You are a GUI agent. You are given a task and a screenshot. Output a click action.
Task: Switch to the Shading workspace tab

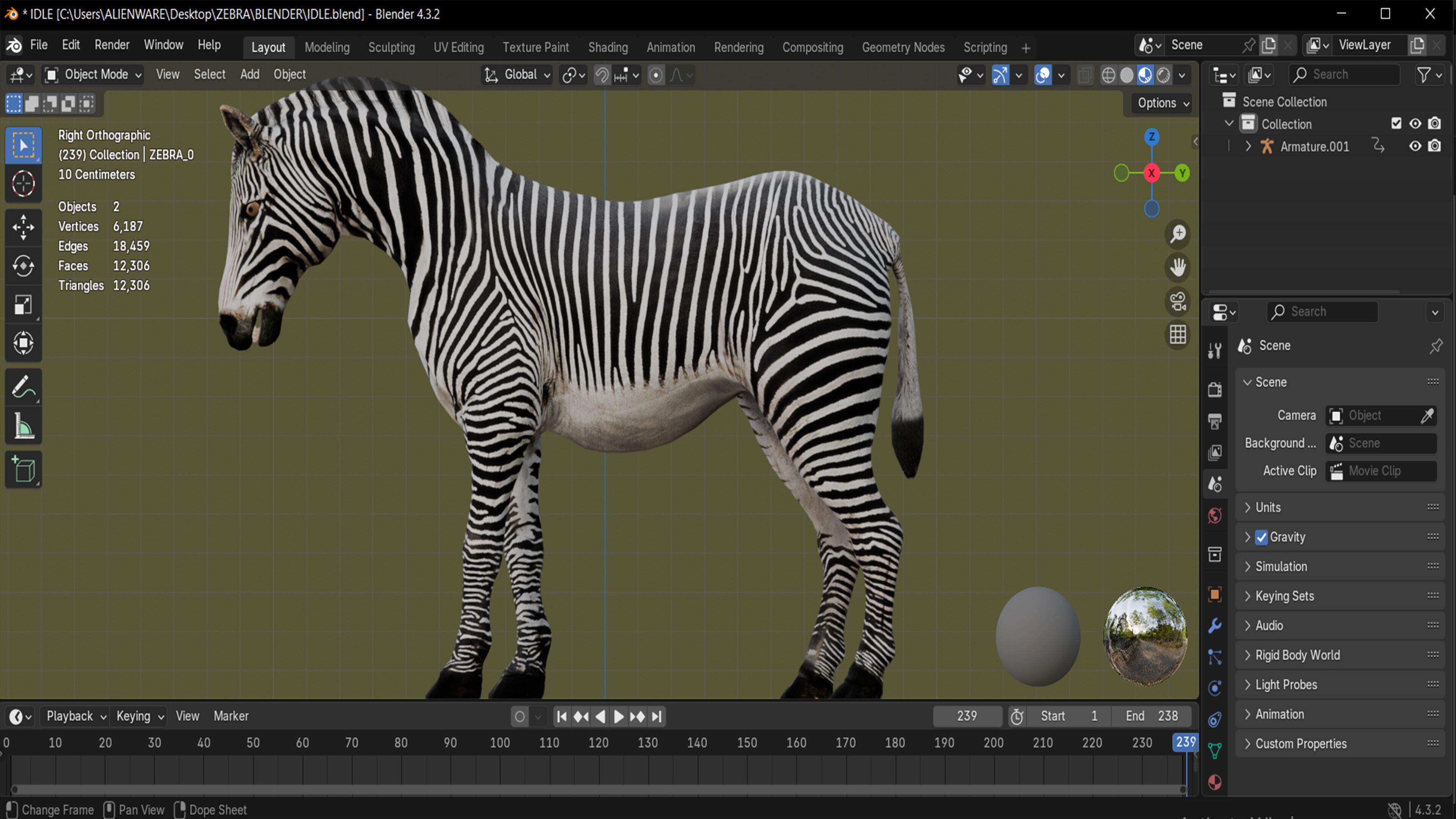click(x=607, y=47)
